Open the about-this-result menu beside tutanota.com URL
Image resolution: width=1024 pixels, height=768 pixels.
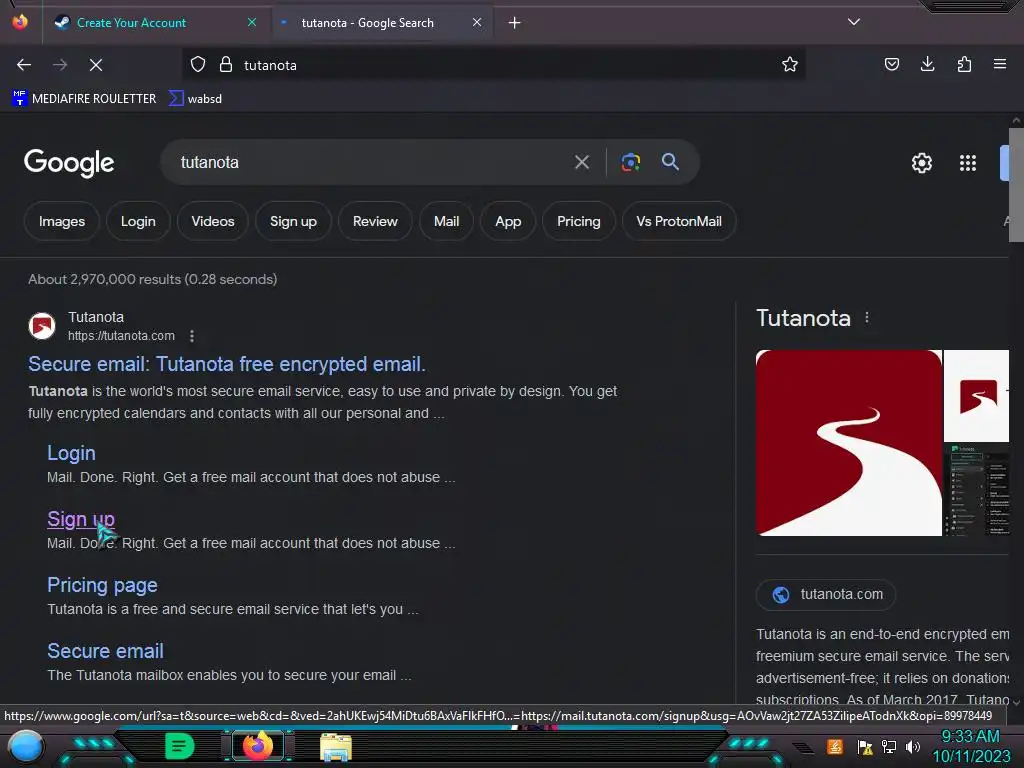tap(192, 336)
